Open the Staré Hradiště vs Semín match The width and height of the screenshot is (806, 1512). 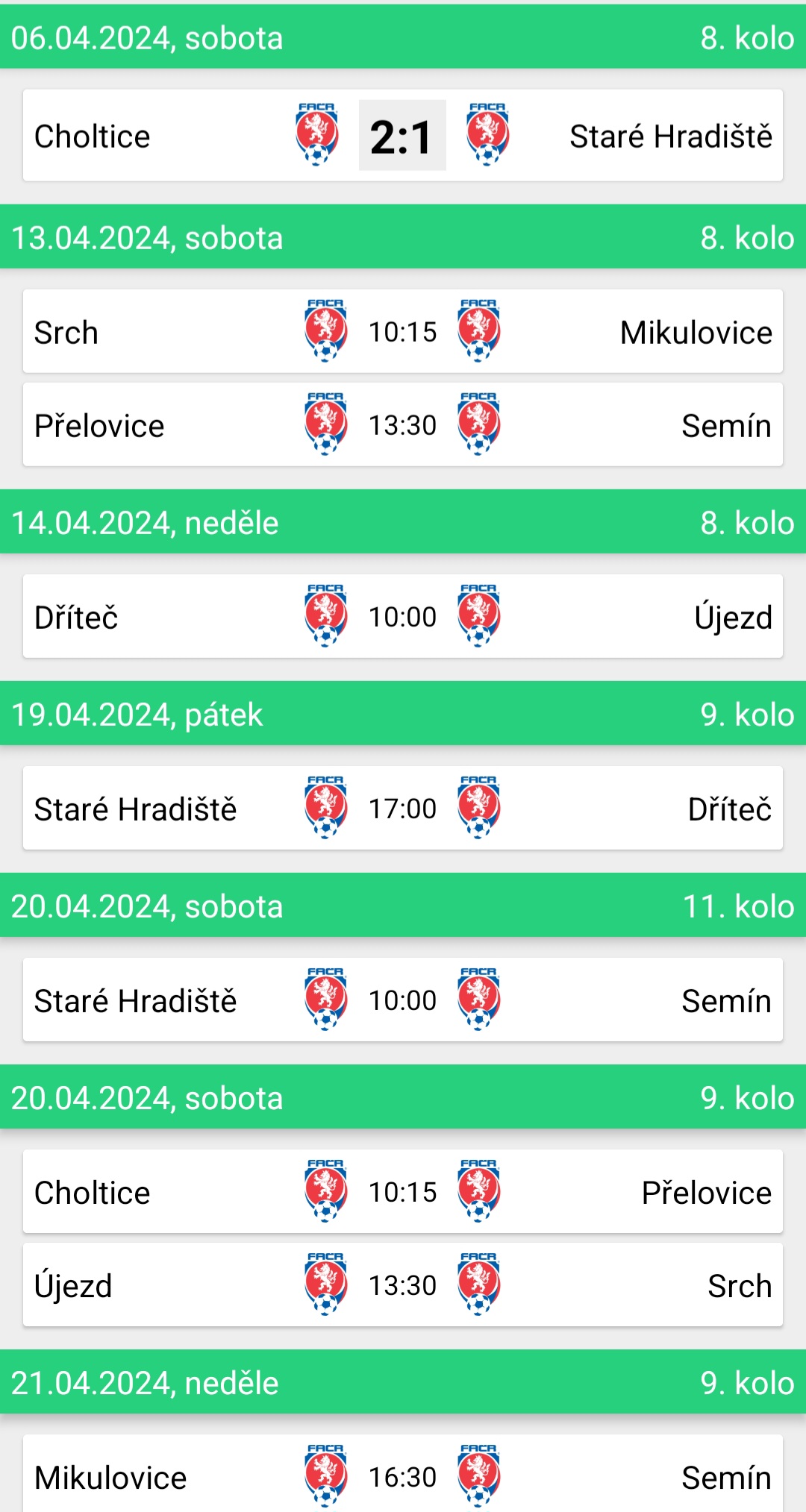point(403,1000)
